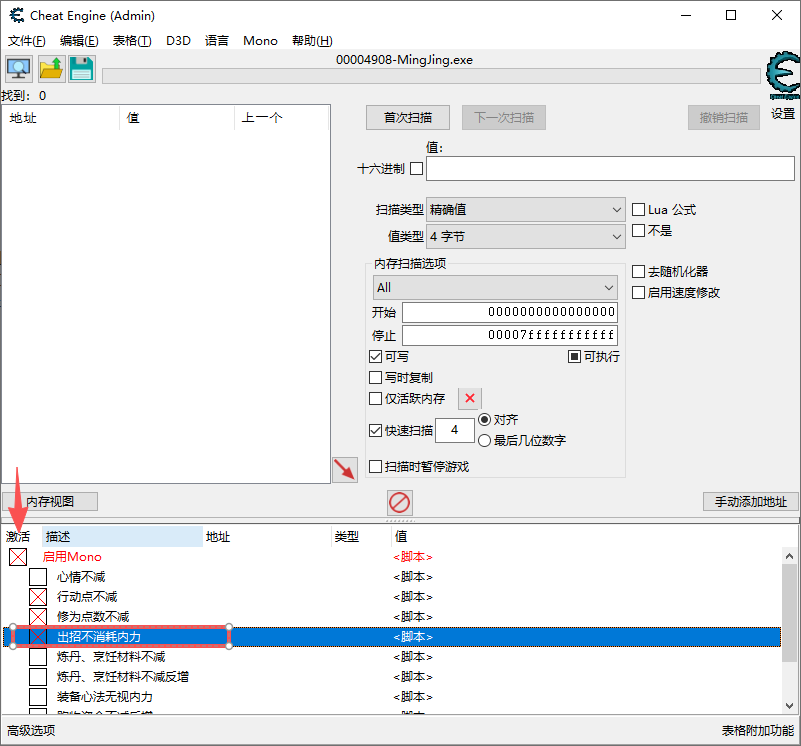The height and width of the screenshot is (746, 801).
Task: Enable the Lua 公式 checkbox
Action: [x=638, y=209]
